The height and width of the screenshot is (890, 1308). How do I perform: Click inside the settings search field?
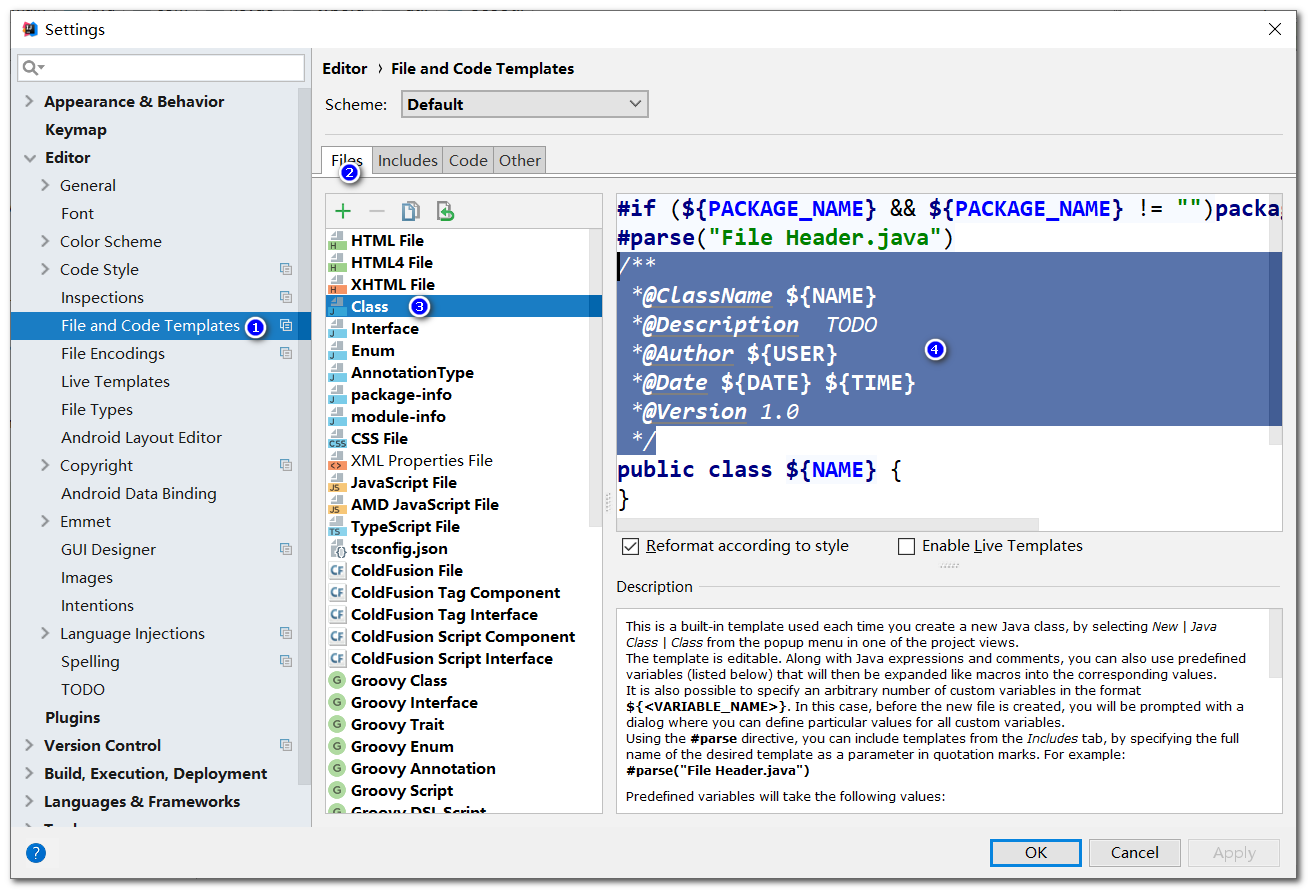click(160, 67)
